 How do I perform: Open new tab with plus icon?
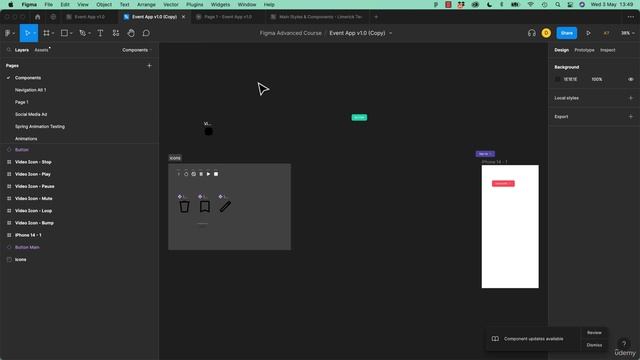pos(376,17)
